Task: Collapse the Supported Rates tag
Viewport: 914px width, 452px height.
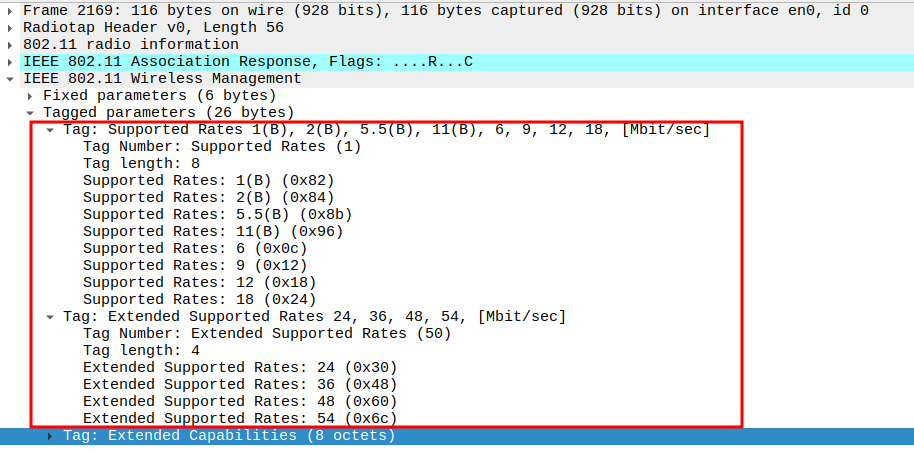Action: click(50, 130)
